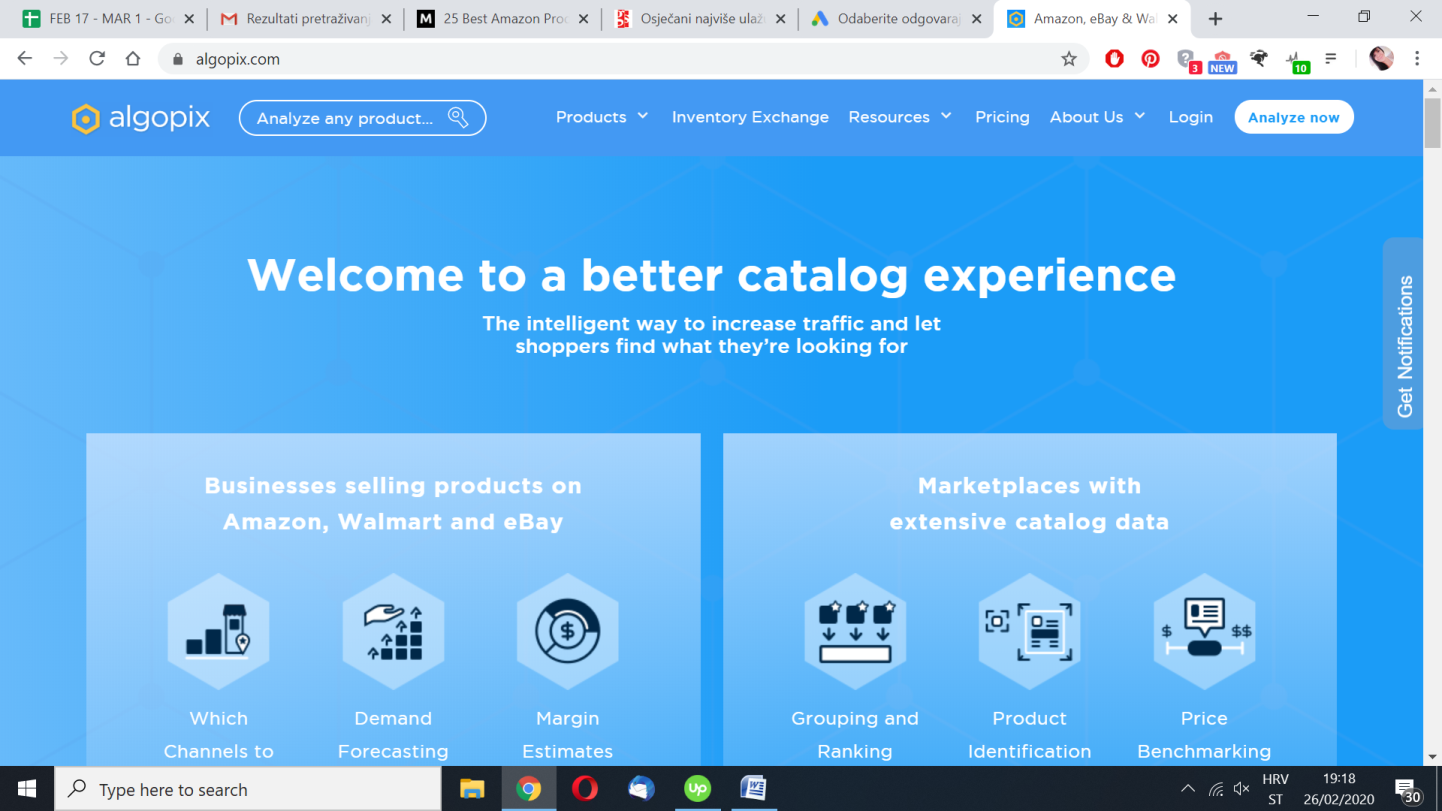1442x811 pixels.
Task: Click the Pinterest extension icon
Action: (x=1150, y=59)
